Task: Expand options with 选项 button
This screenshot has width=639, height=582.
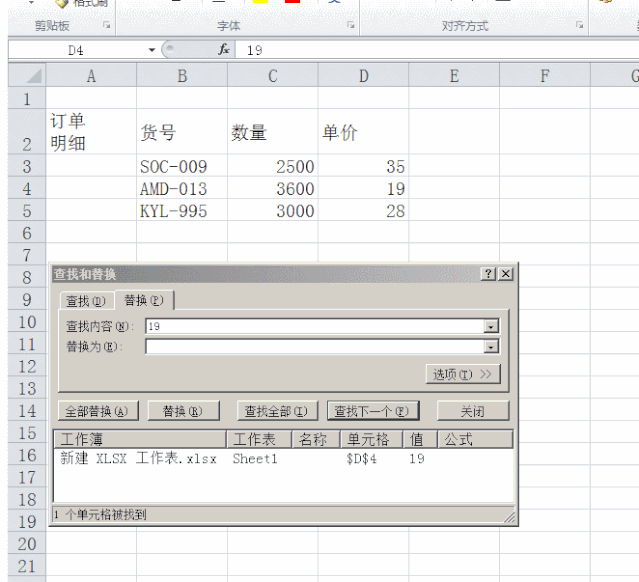Action: pos(463,374)
